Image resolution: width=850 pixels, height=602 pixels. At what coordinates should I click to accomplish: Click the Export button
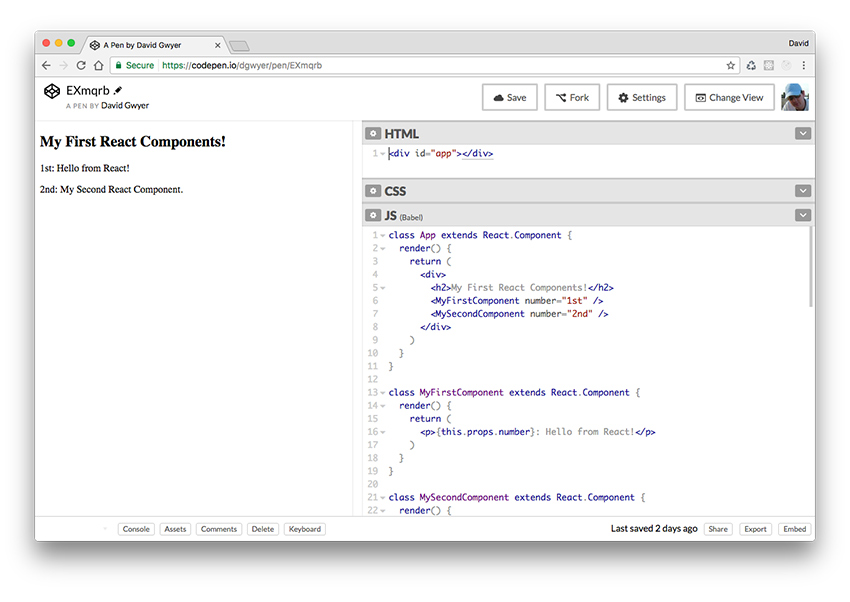coord(755,529)
